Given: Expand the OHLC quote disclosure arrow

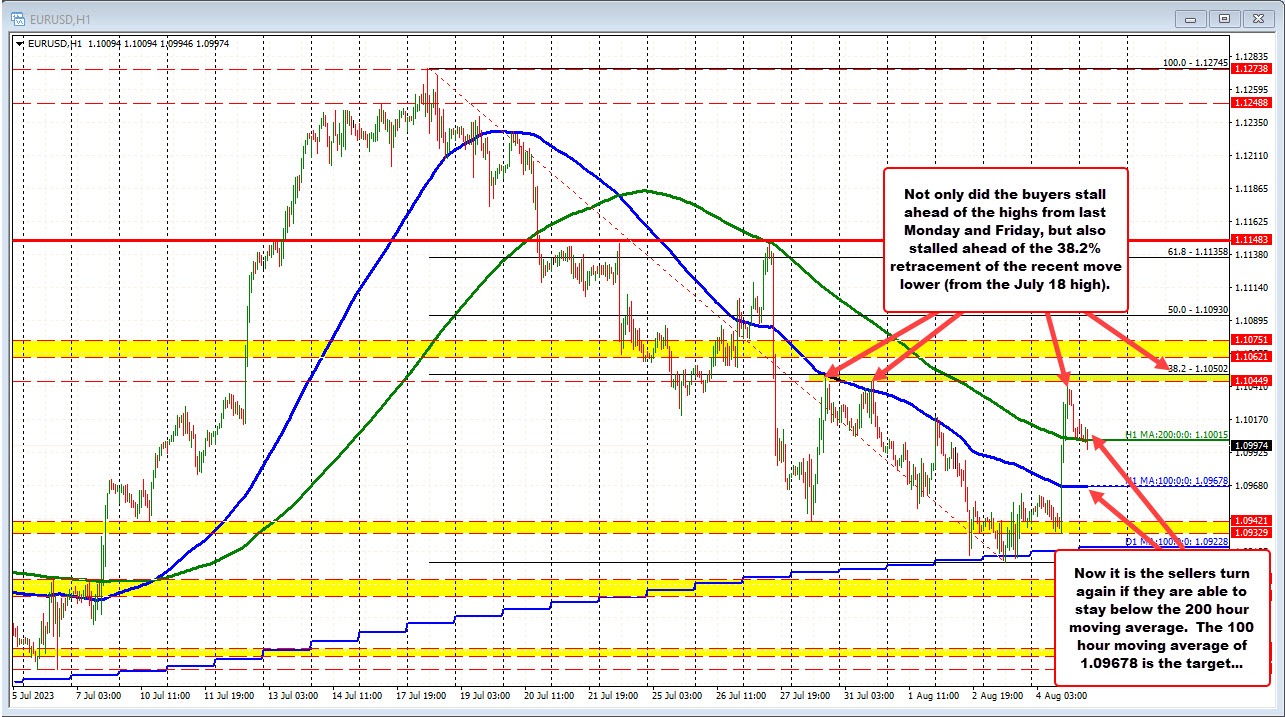Looking at the screenshot, I should coord(17,44).
